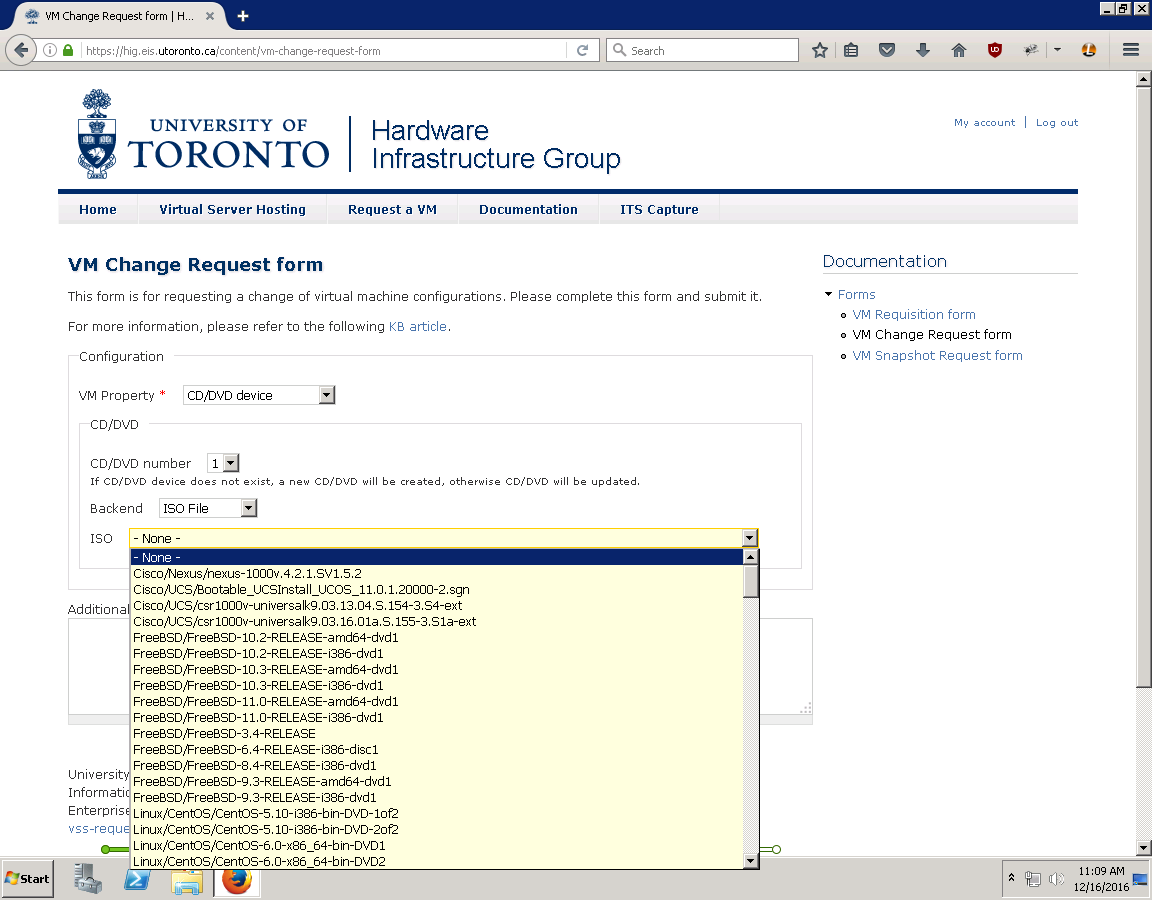Show bookmarks list icon
The image size is (1152, 900).
(x=851, y=50)
